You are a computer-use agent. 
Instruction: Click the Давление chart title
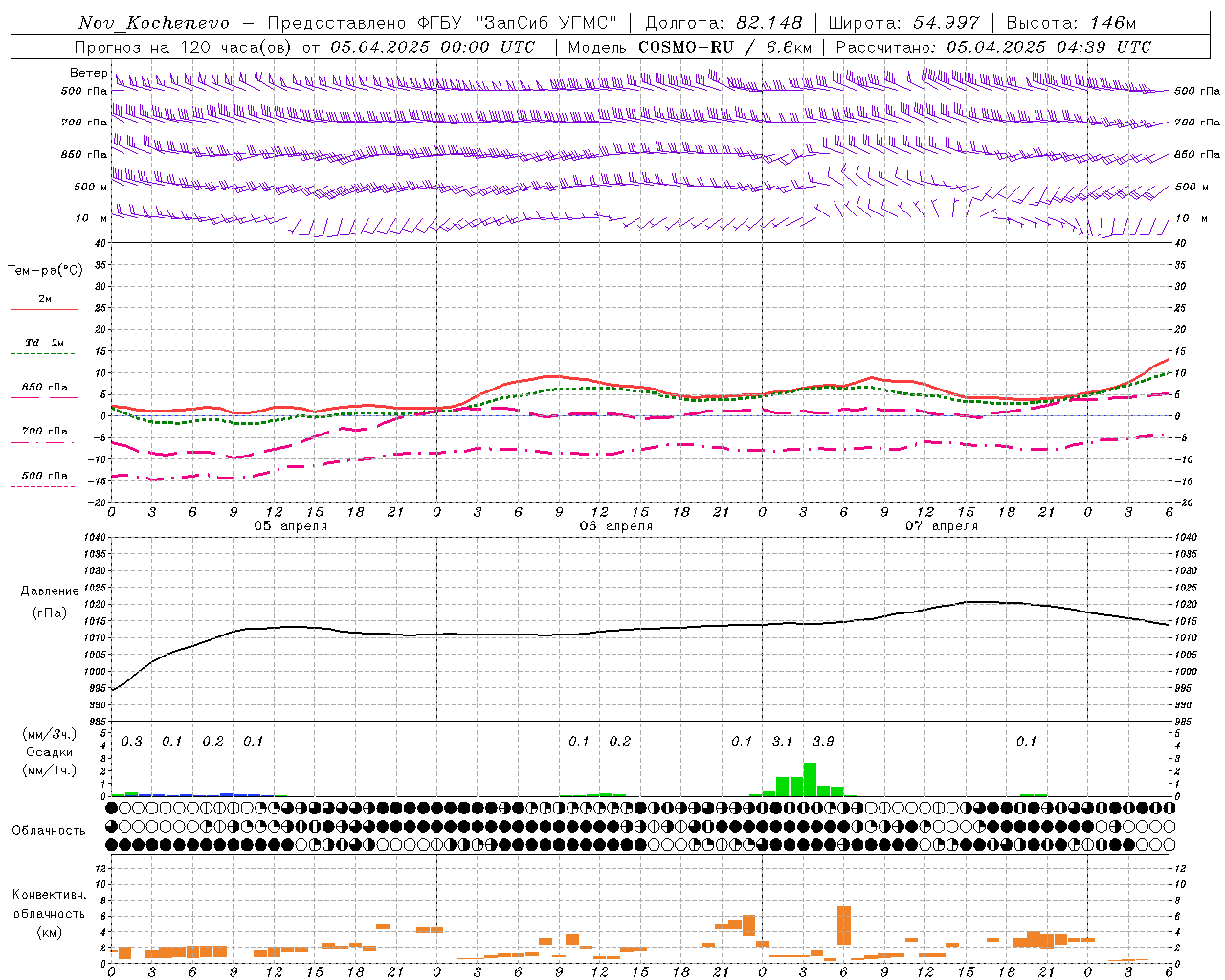pos(49,591)
